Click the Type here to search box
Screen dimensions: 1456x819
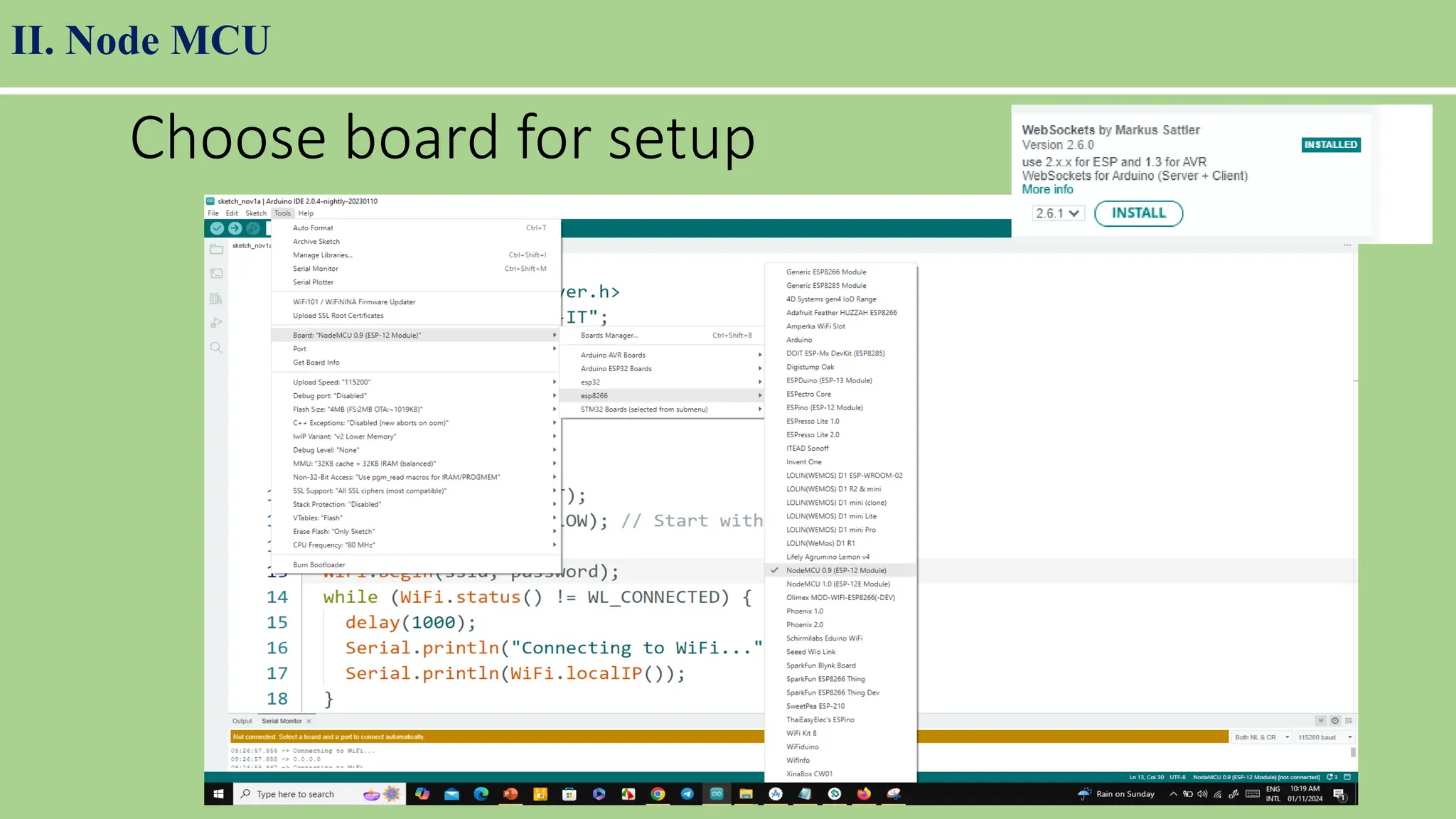319,794
